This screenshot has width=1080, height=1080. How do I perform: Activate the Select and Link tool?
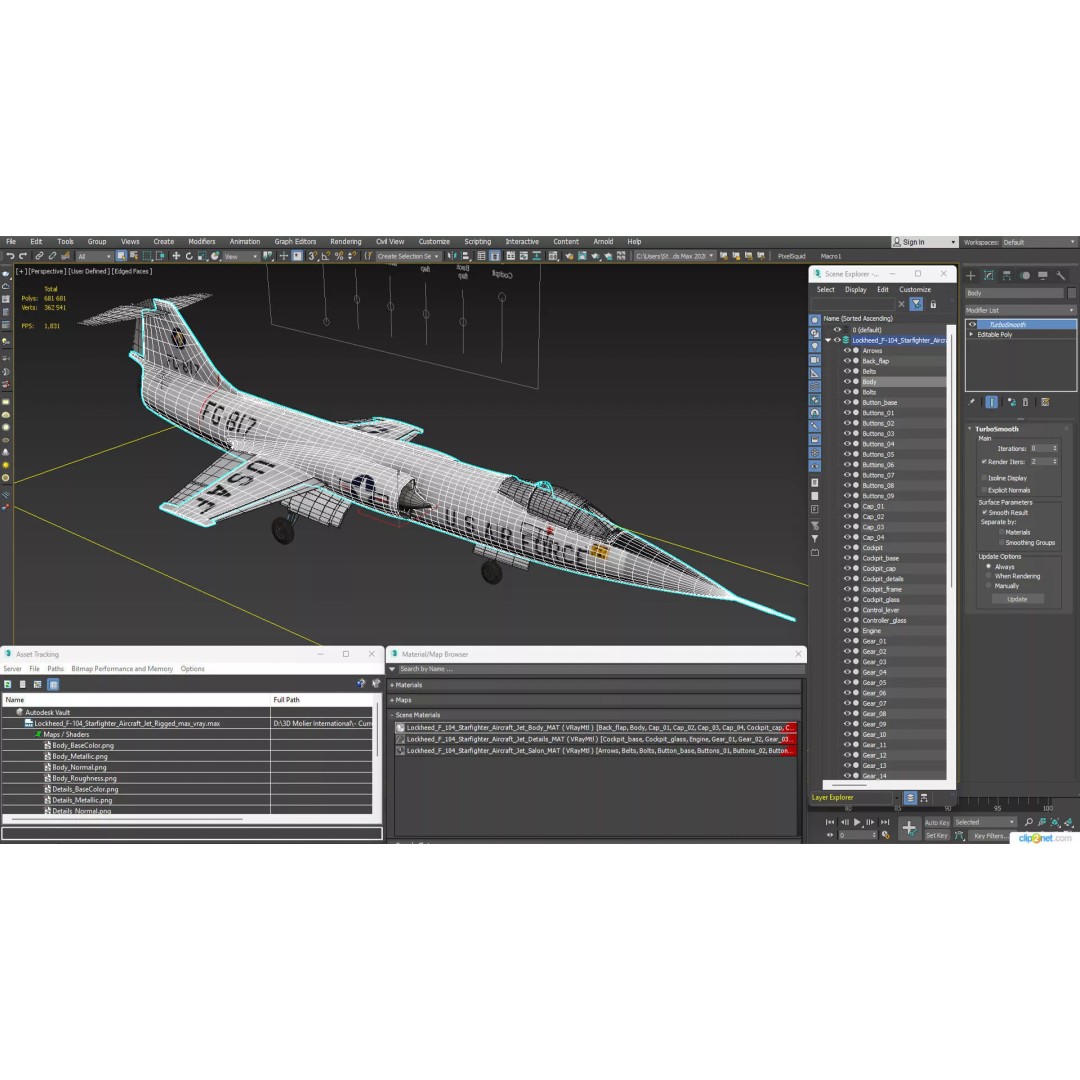39,256
